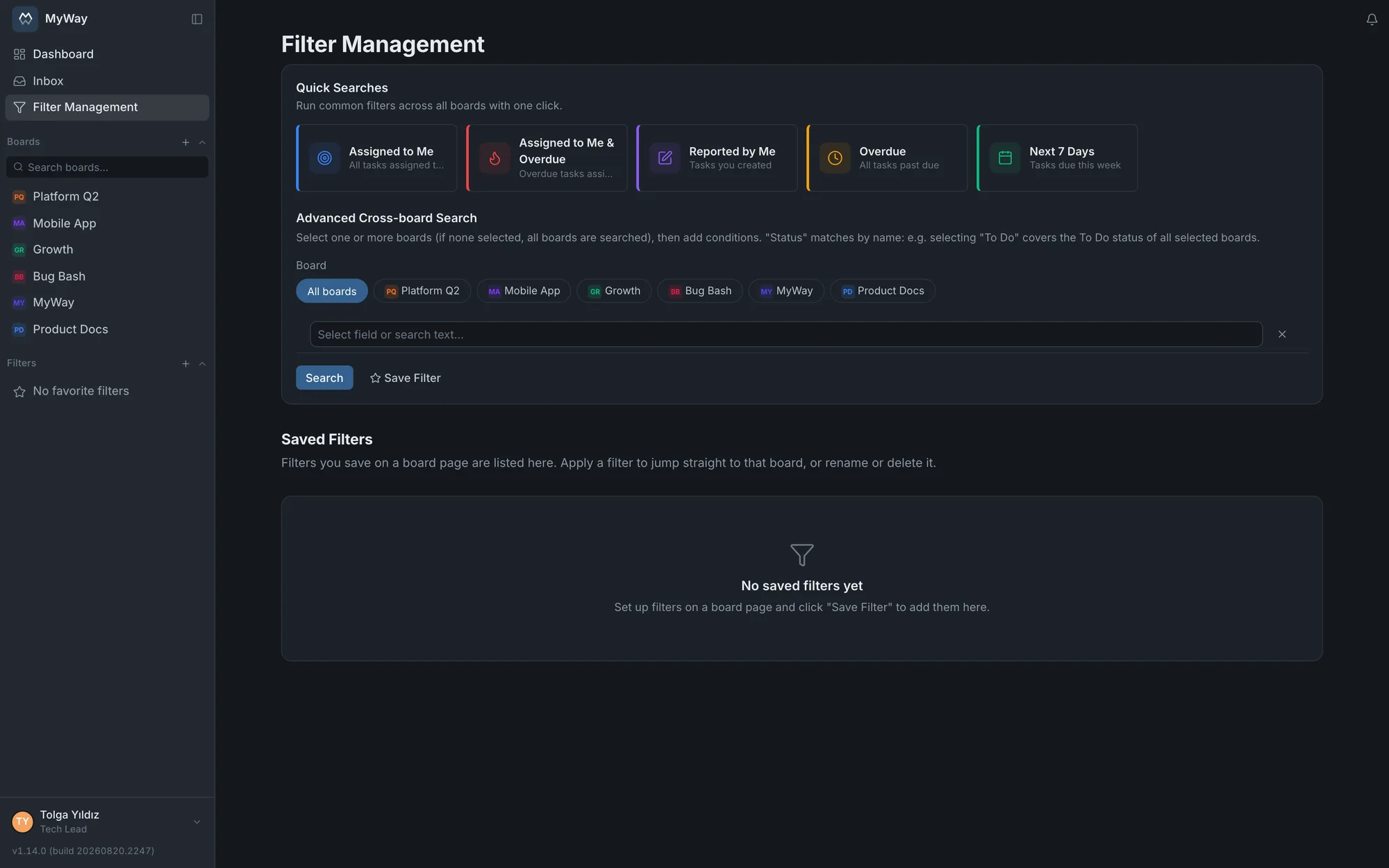The image size is (1389, 868).
Task: Open Mobile App board in sidebar
Action: click(107, 224)
